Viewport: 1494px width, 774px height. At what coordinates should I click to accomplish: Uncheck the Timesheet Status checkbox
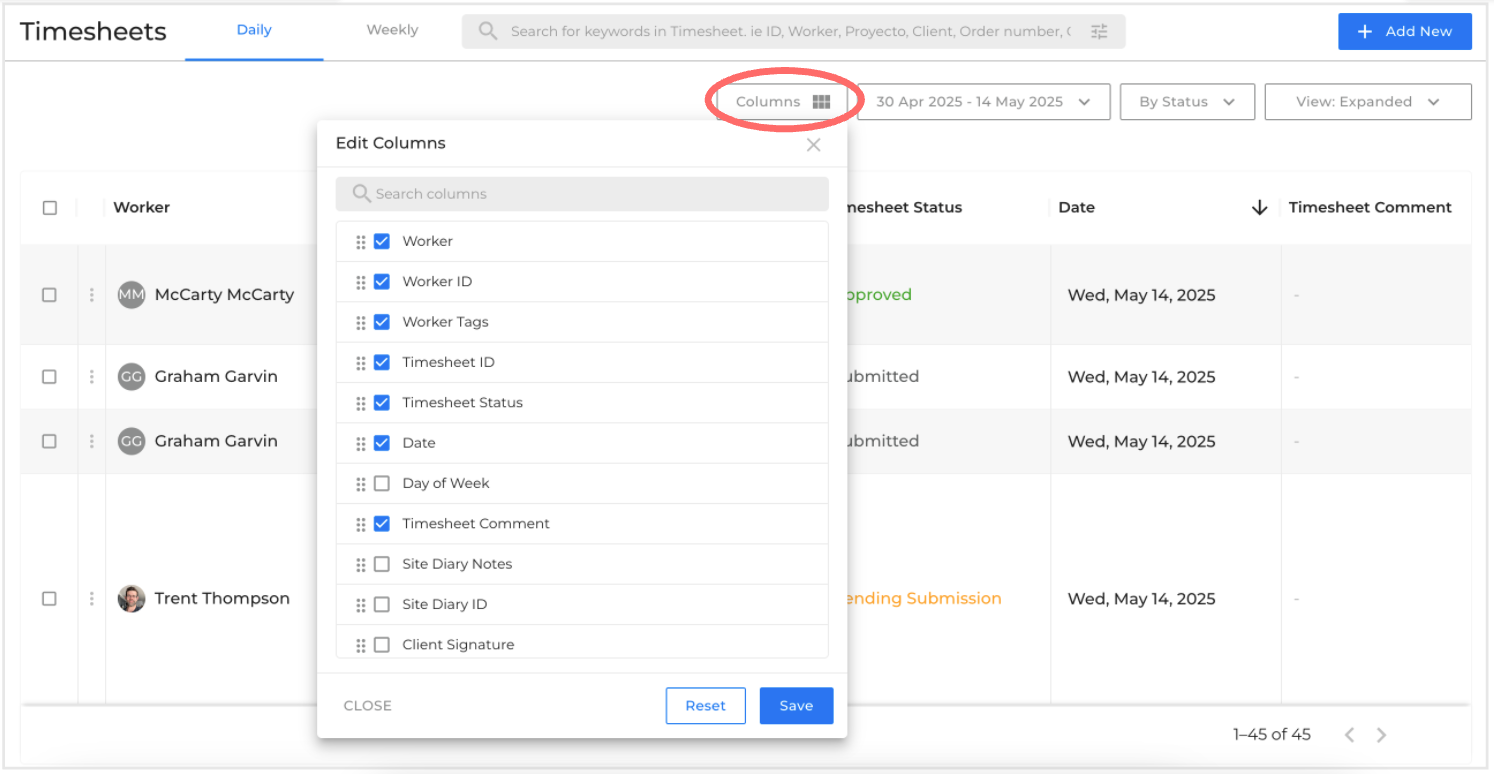click(381, 402)
